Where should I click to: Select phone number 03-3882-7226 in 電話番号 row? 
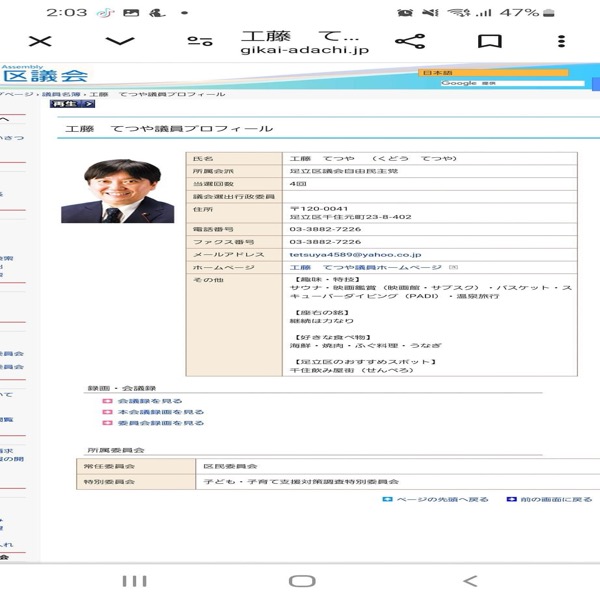325,229
